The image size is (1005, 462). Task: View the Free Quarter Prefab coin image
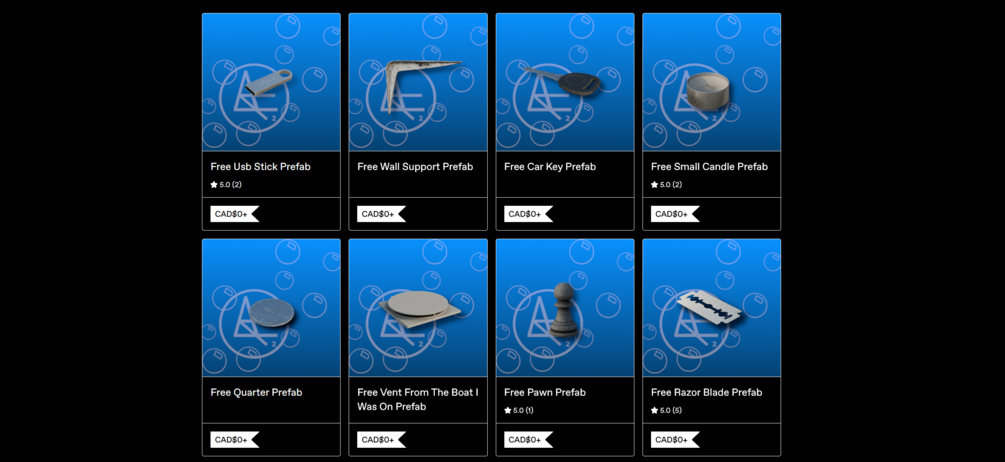pos(271,308)
